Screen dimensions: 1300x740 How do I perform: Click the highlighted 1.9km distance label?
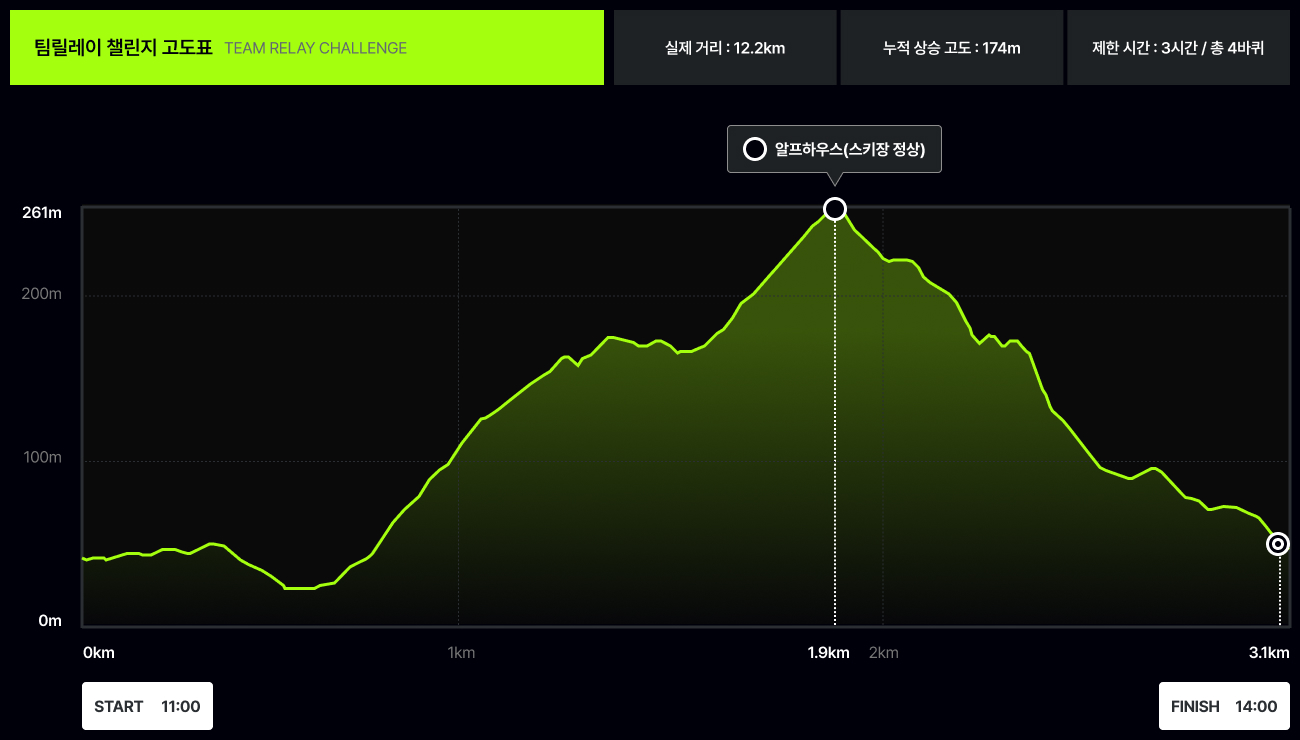point(828,653)
